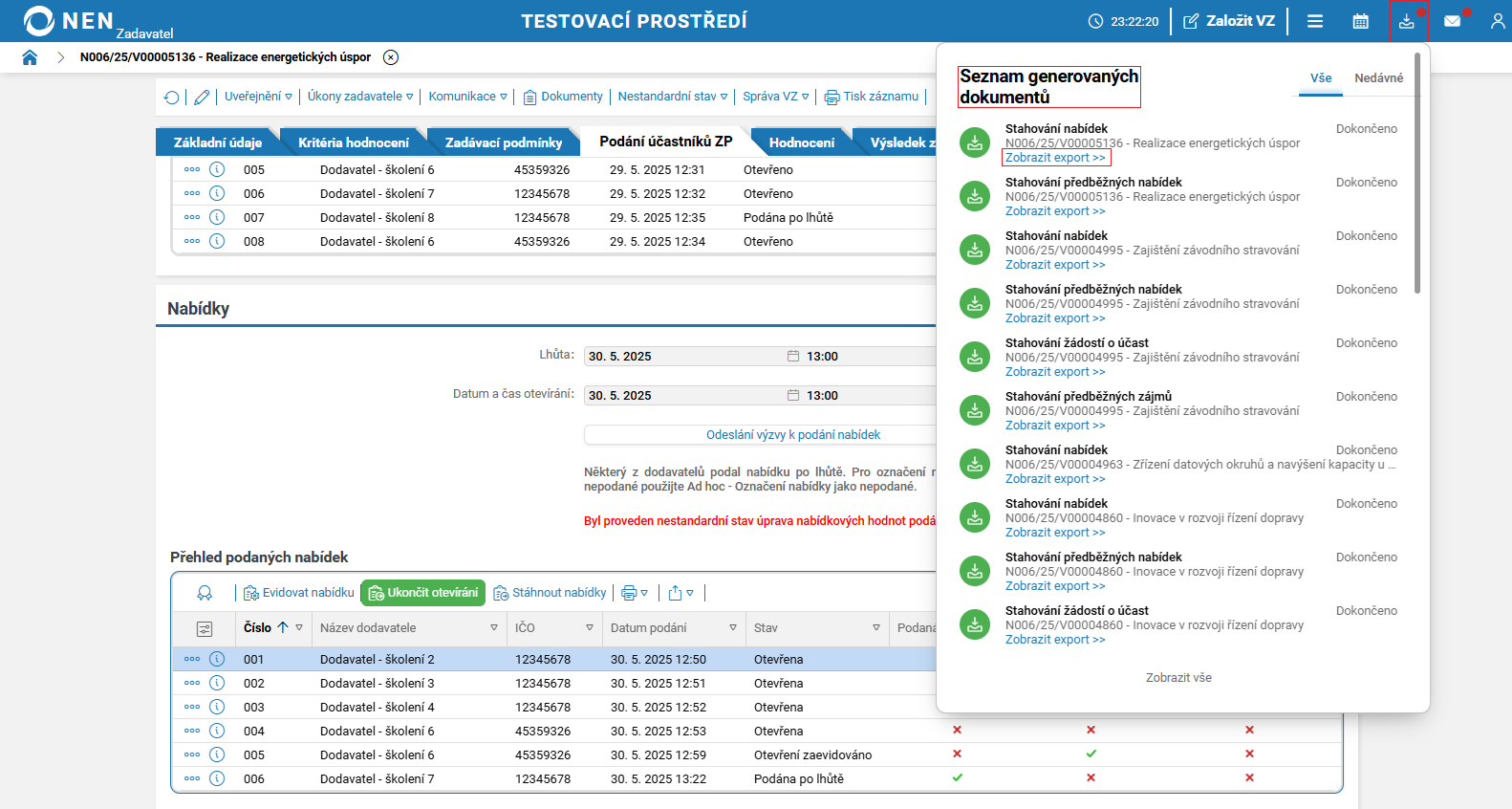Screen dimensions: 1512x809
Task: Open info icon for offer row 001
Action: click(x=217, y=659)
